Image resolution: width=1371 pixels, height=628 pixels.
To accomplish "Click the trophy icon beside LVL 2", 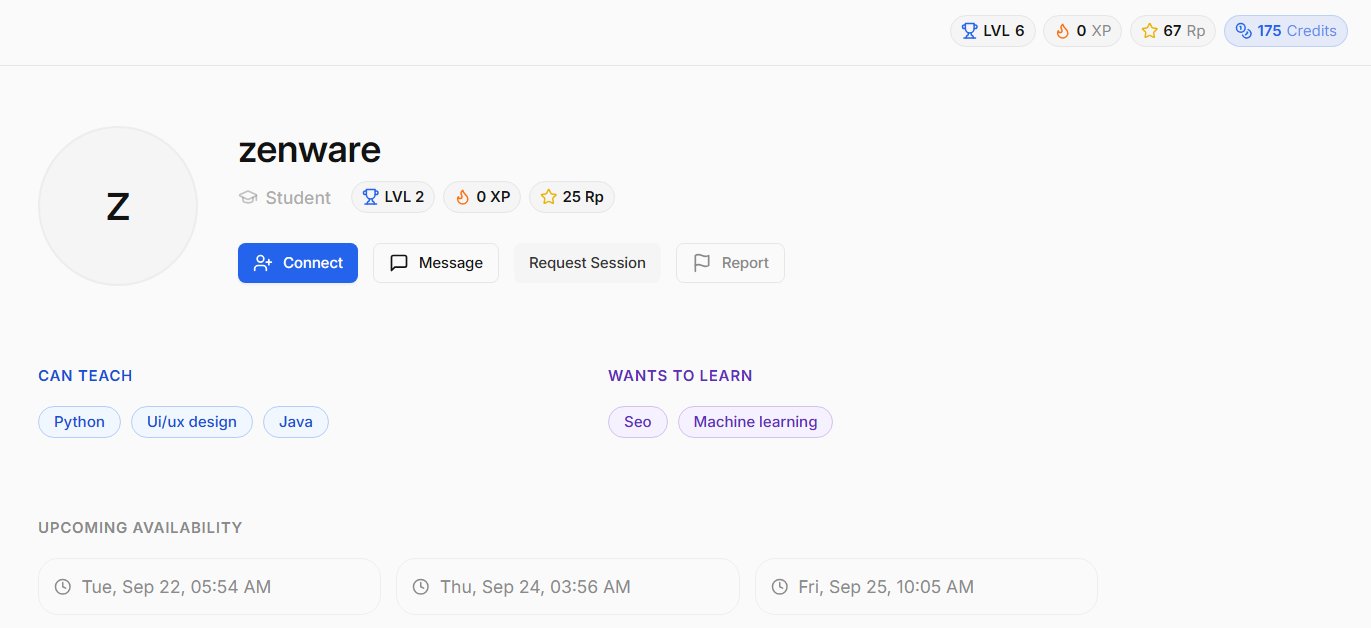I will tap(370, 197).
